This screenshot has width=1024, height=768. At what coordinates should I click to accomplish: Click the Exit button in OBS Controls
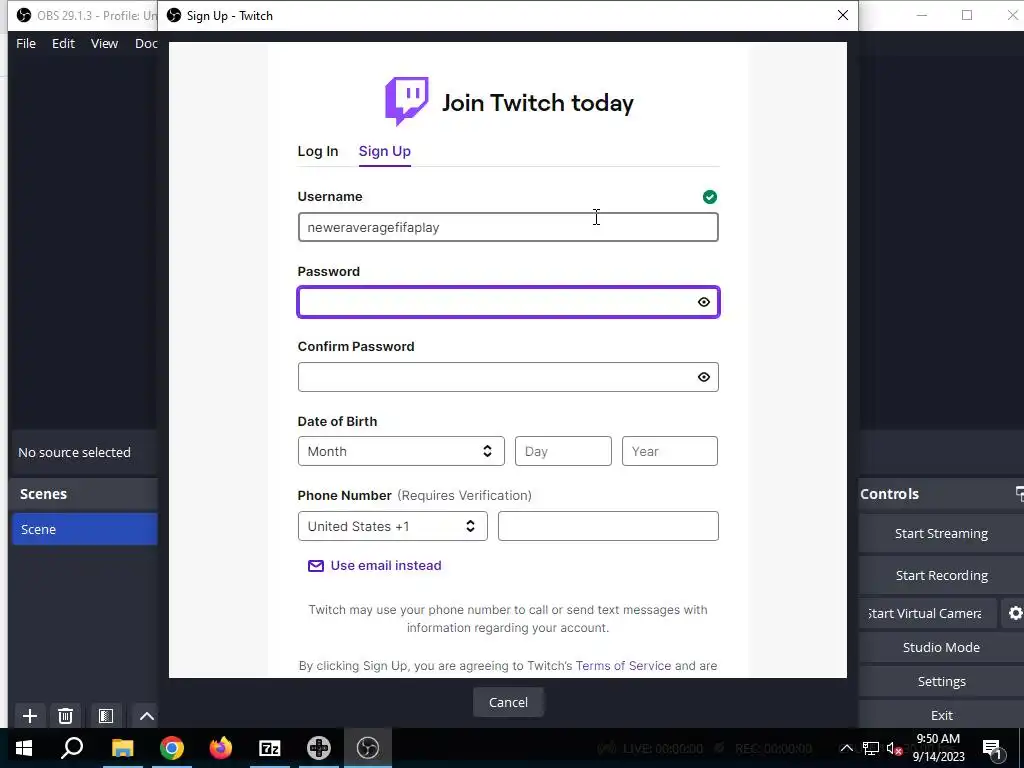941,715
